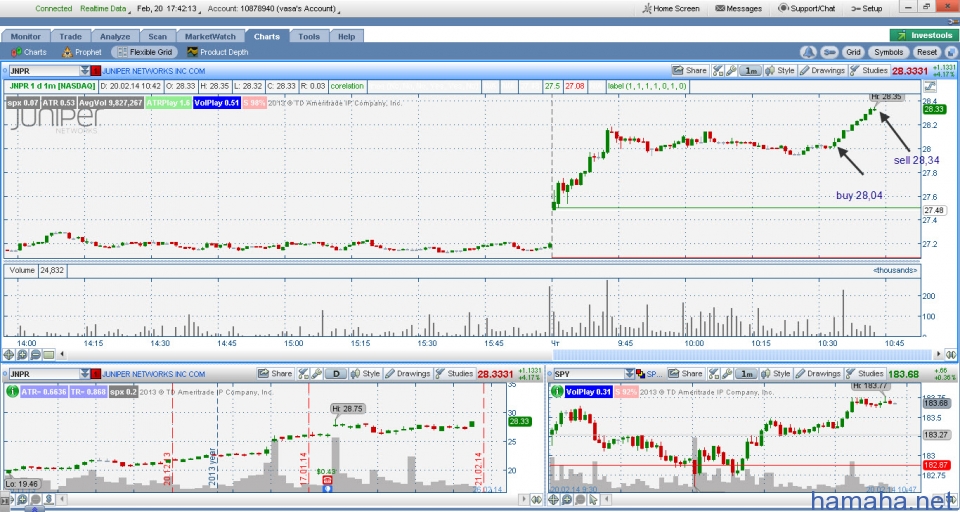Open the Drawings menu on the main chart
The image size is (960, 512).
(822, 70)
